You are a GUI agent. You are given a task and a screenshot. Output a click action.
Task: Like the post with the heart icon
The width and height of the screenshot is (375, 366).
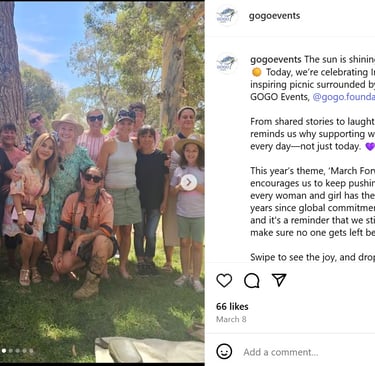tap(224, 280)
